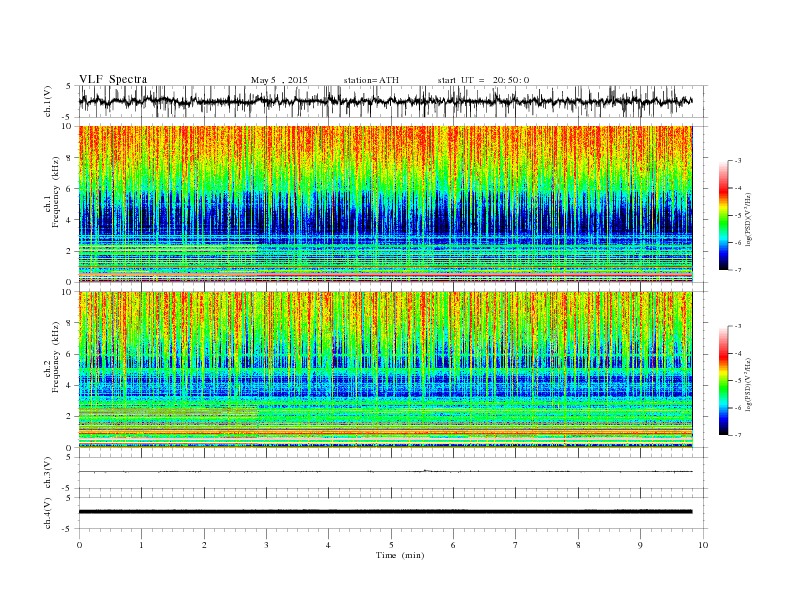This screenshot has height=612, width=792.
Task: Click inside the ch.1 spectrogram panel
Action: (385, 204)
